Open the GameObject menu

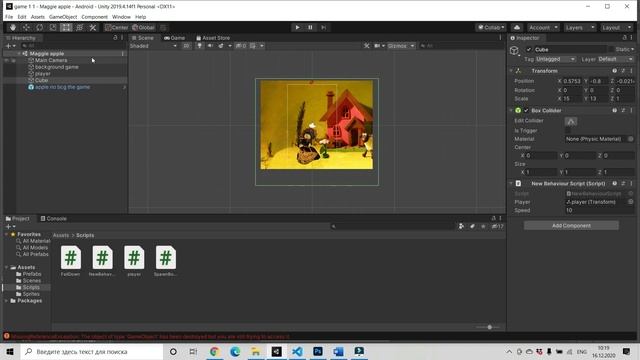click(x=63, y=17)
